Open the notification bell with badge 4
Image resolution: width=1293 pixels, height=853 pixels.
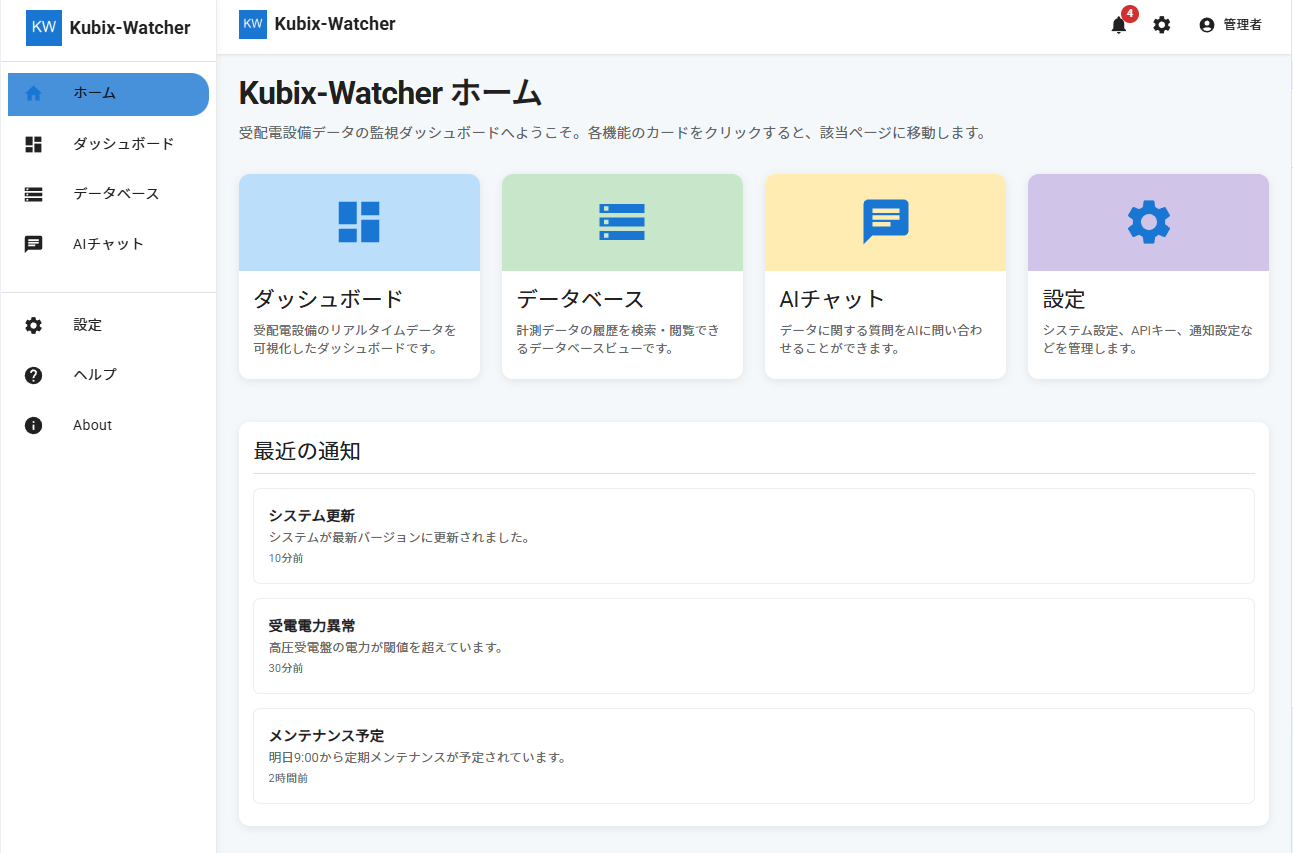(1118, 24)
